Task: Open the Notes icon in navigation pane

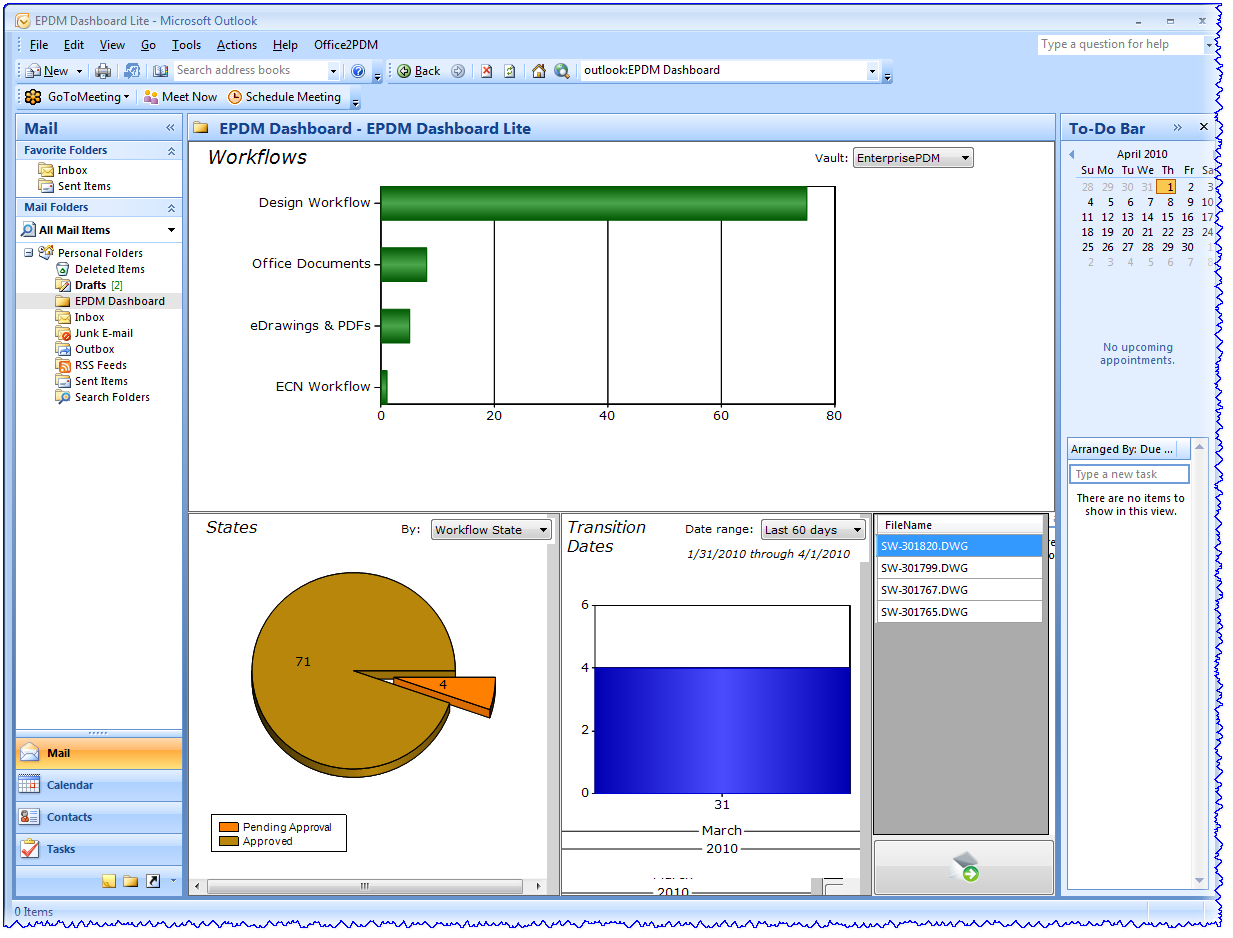Action: 109,881
